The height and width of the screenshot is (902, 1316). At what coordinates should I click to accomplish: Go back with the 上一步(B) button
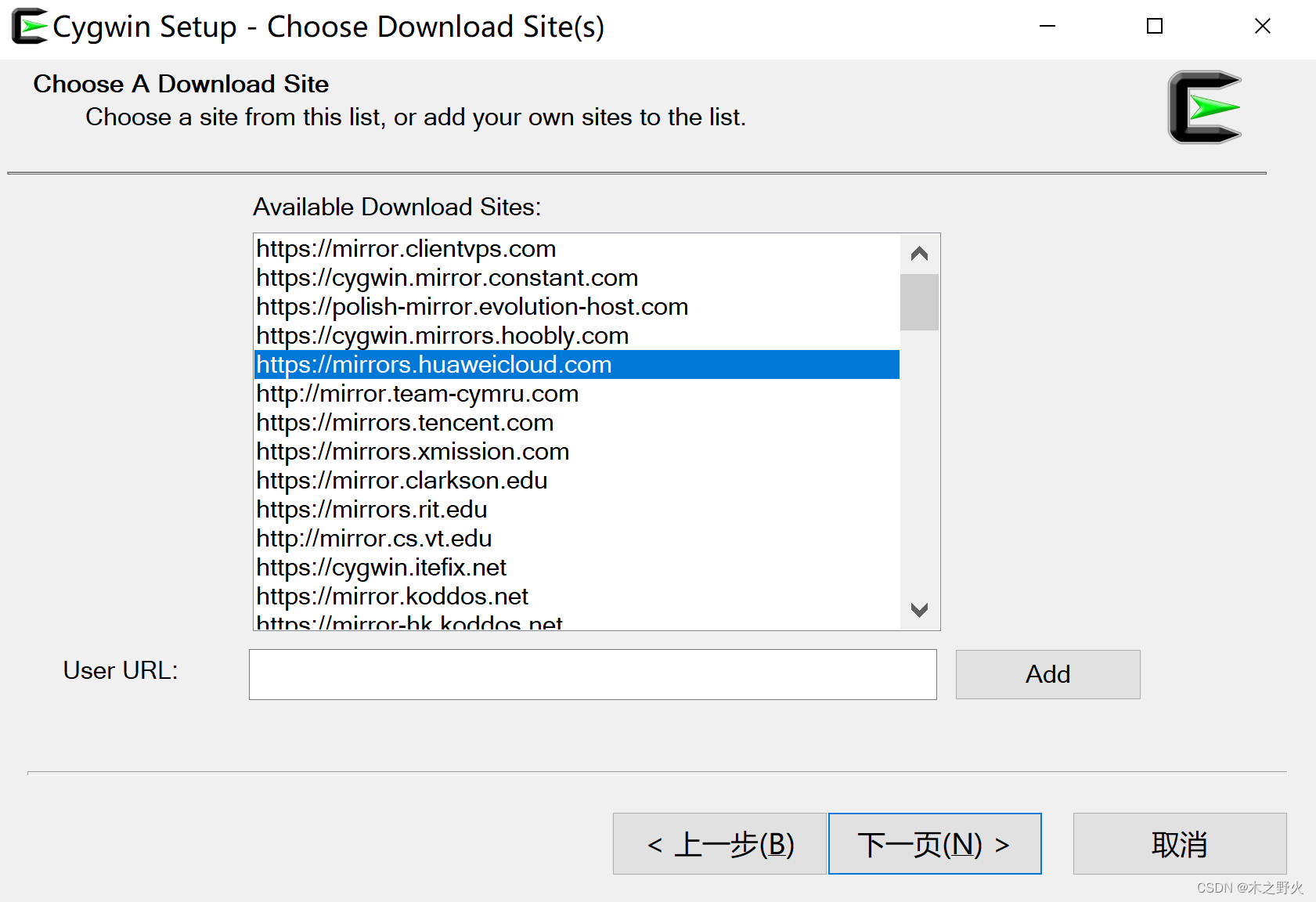click(719, 844)
